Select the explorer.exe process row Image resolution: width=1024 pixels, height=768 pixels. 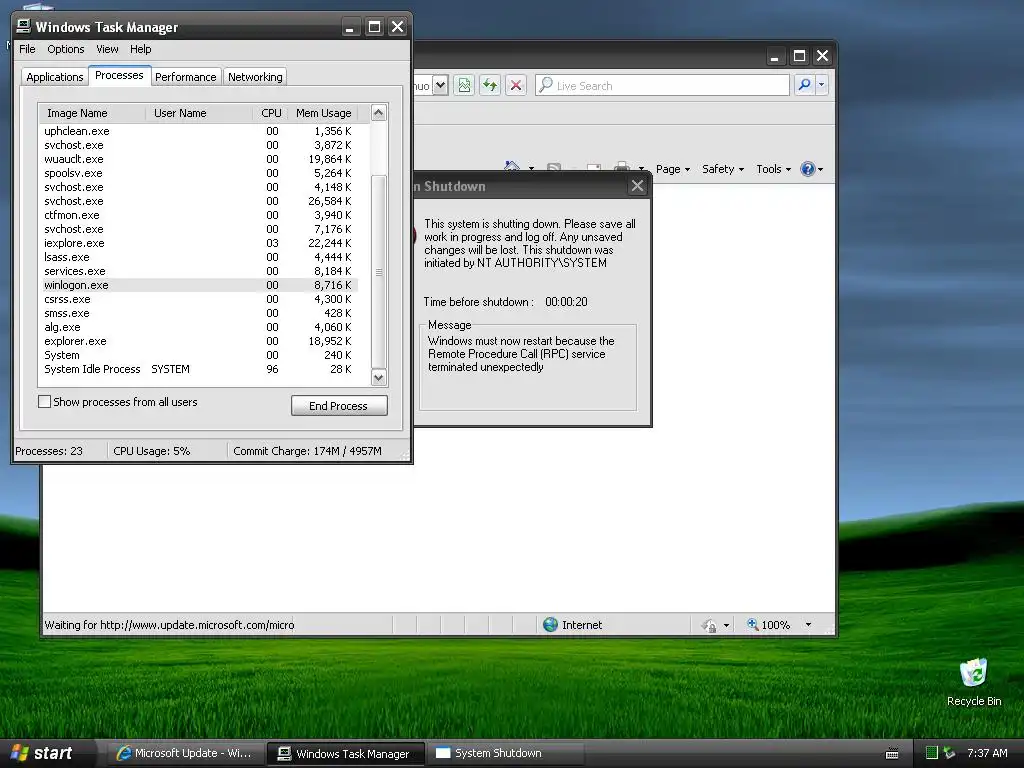[199, 341]
